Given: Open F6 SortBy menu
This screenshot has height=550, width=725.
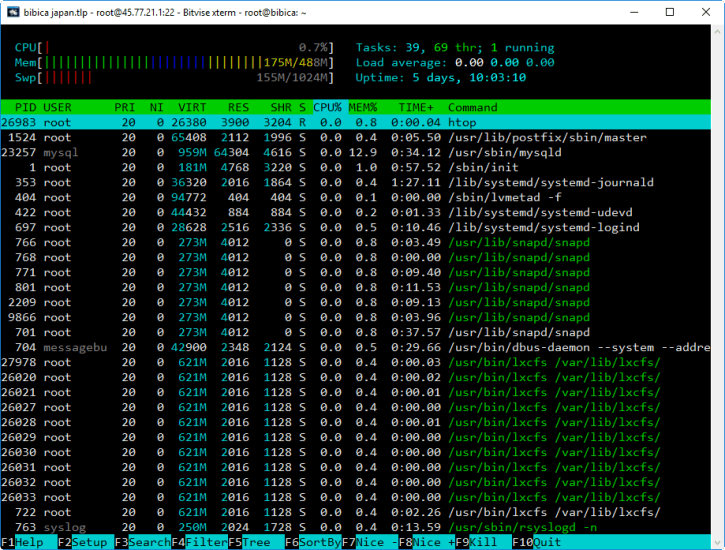Looking at the screenshot, I should tap(312, 542).
